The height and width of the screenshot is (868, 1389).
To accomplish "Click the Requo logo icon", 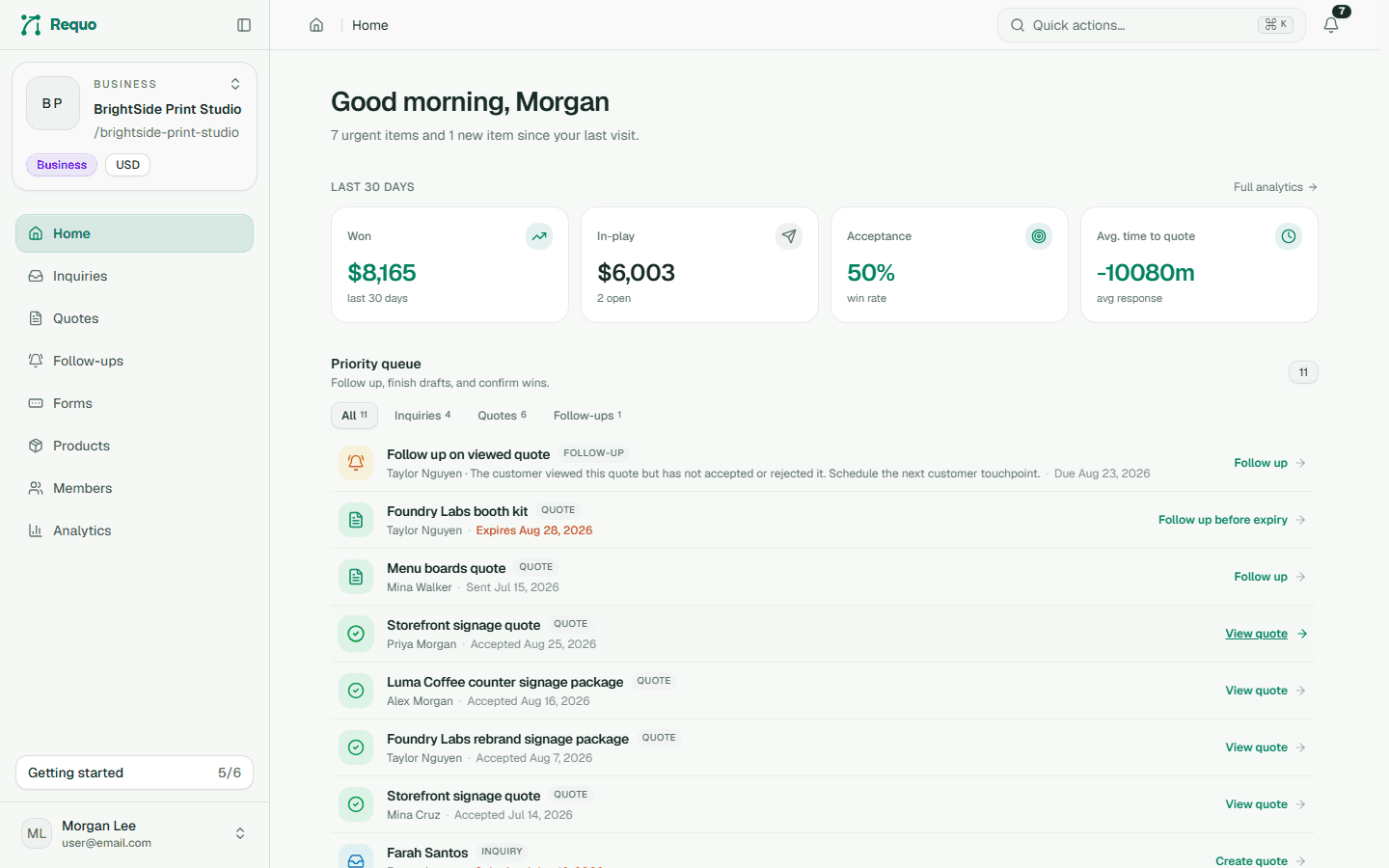I will (31, 25).
